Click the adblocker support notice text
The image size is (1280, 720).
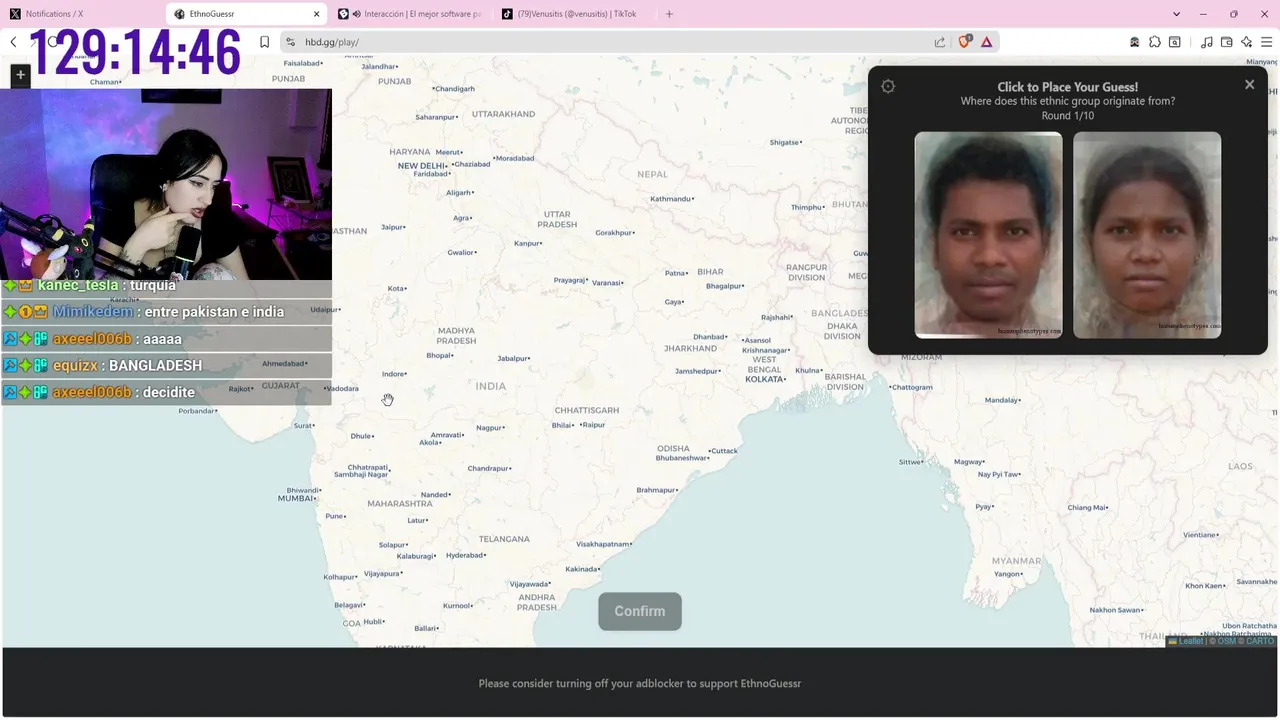pos(640,684)
